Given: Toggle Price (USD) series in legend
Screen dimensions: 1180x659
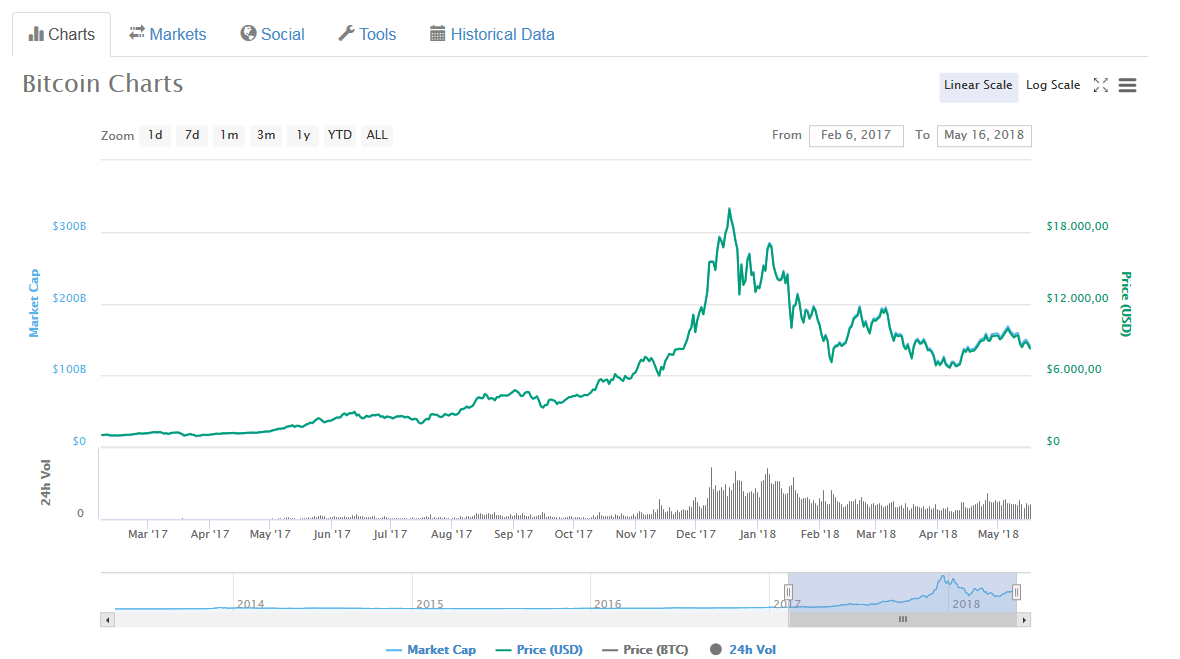Looking at the screenshot, I should pyautogui.click(x=539, y=650).
